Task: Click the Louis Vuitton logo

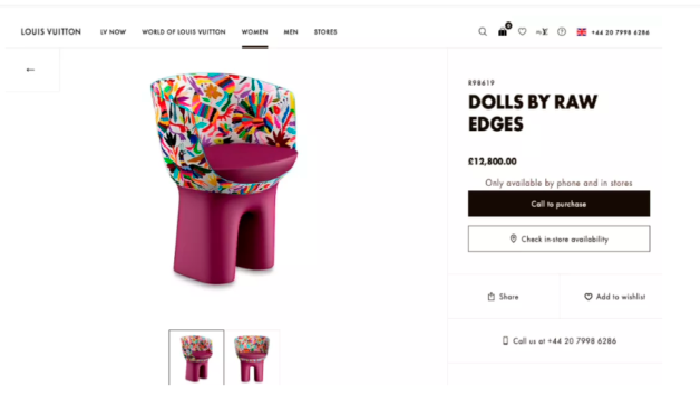Action: click(x=51, y=32)
